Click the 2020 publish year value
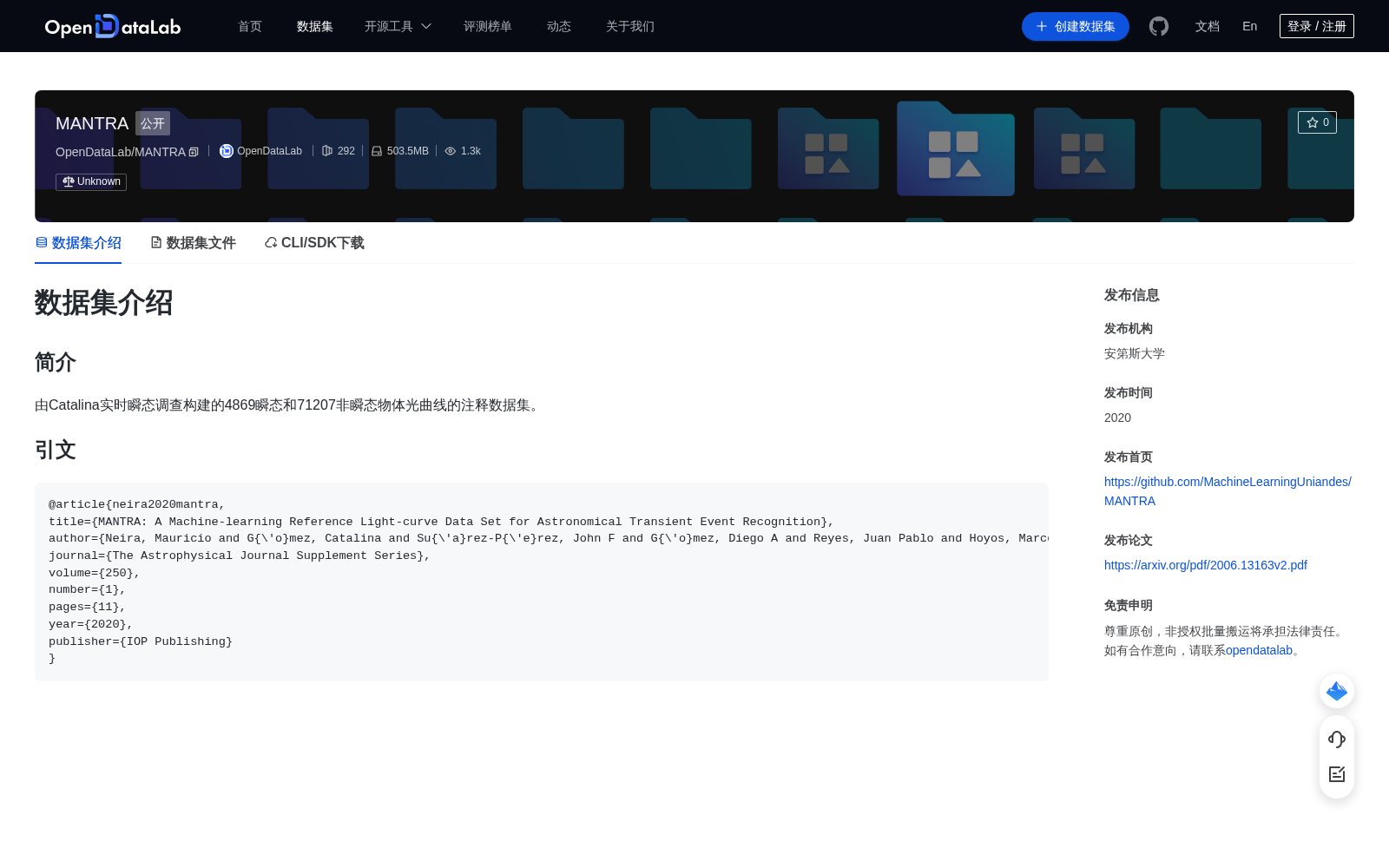Image resolution: width=1389 pixels, height=868 pixels. pyautogui.click(x=1117, y=418)
